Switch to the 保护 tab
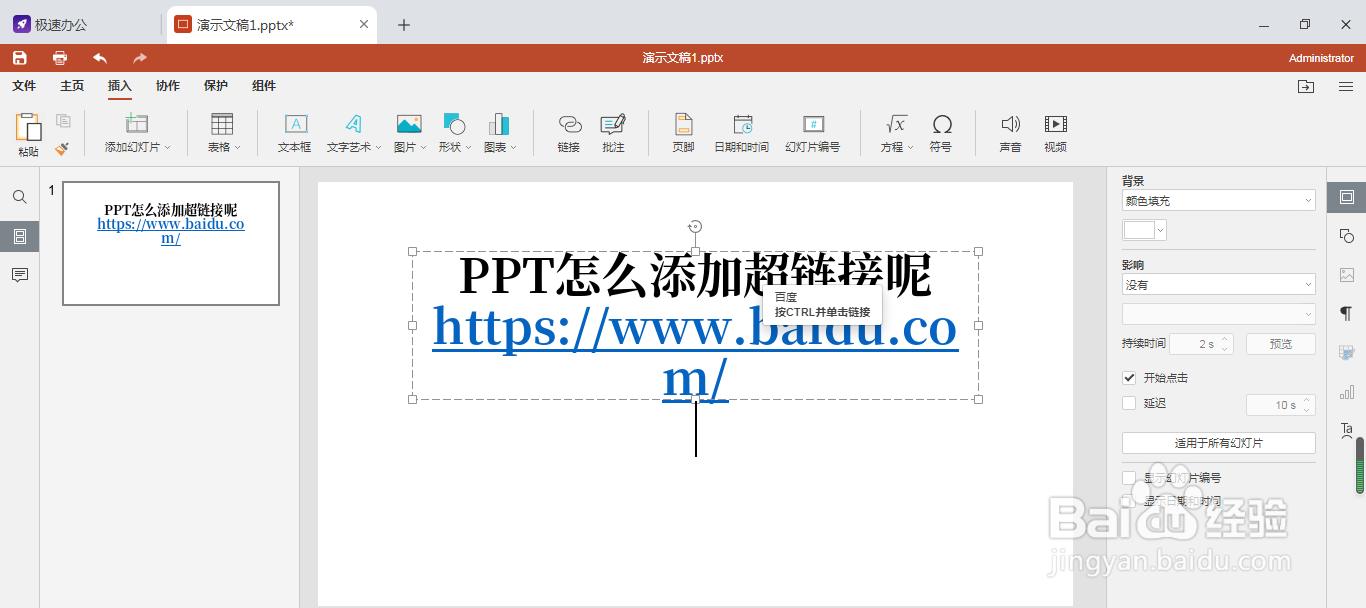This screenshot has height=608, width=1366. pos(216,86)
